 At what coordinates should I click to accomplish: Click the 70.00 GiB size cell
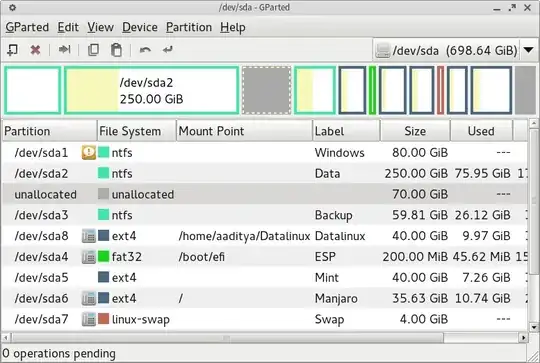(x=420, y=194)
